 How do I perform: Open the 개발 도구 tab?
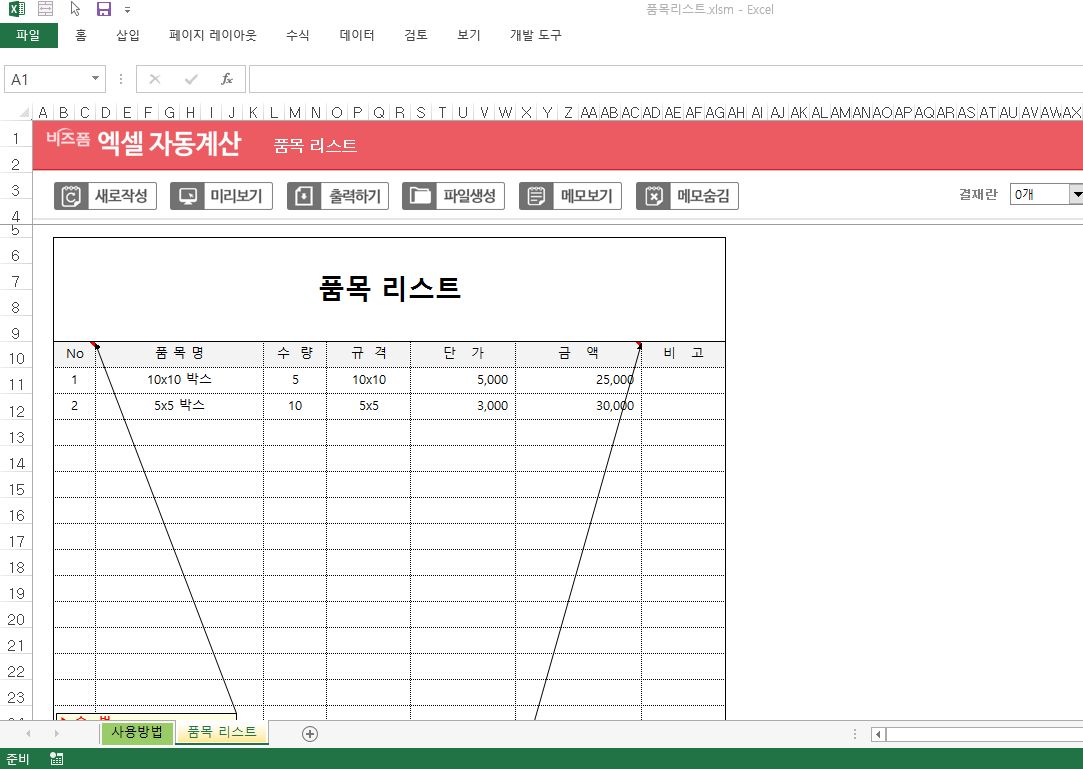point(535,35)
